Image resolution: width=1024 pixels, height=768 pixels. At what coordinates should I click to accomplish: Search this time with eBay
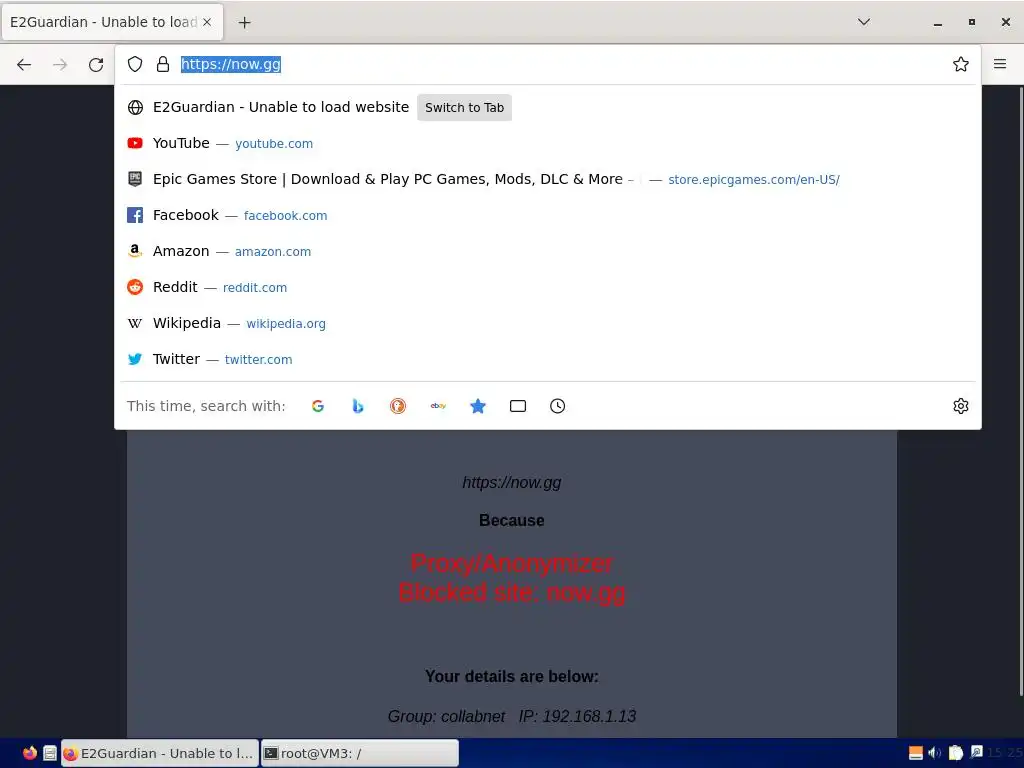click(438, 406)
